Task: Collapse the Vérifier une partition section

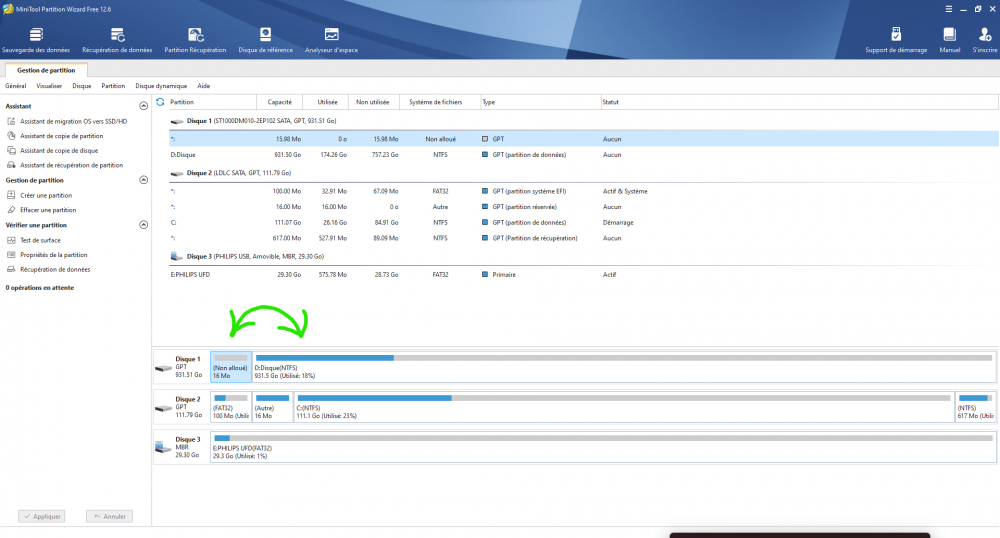Action: 143,225
